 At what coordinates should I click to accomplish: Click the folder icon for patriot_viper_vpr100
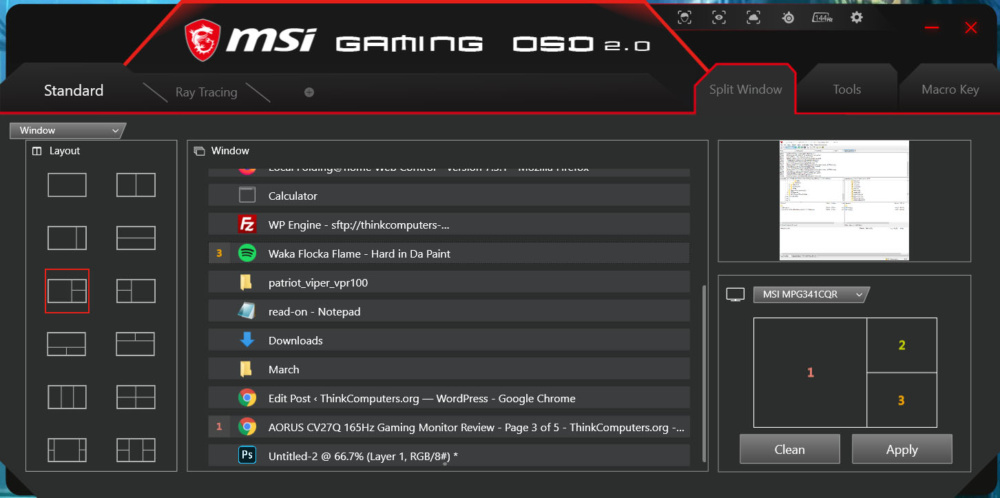pos(246,282)
